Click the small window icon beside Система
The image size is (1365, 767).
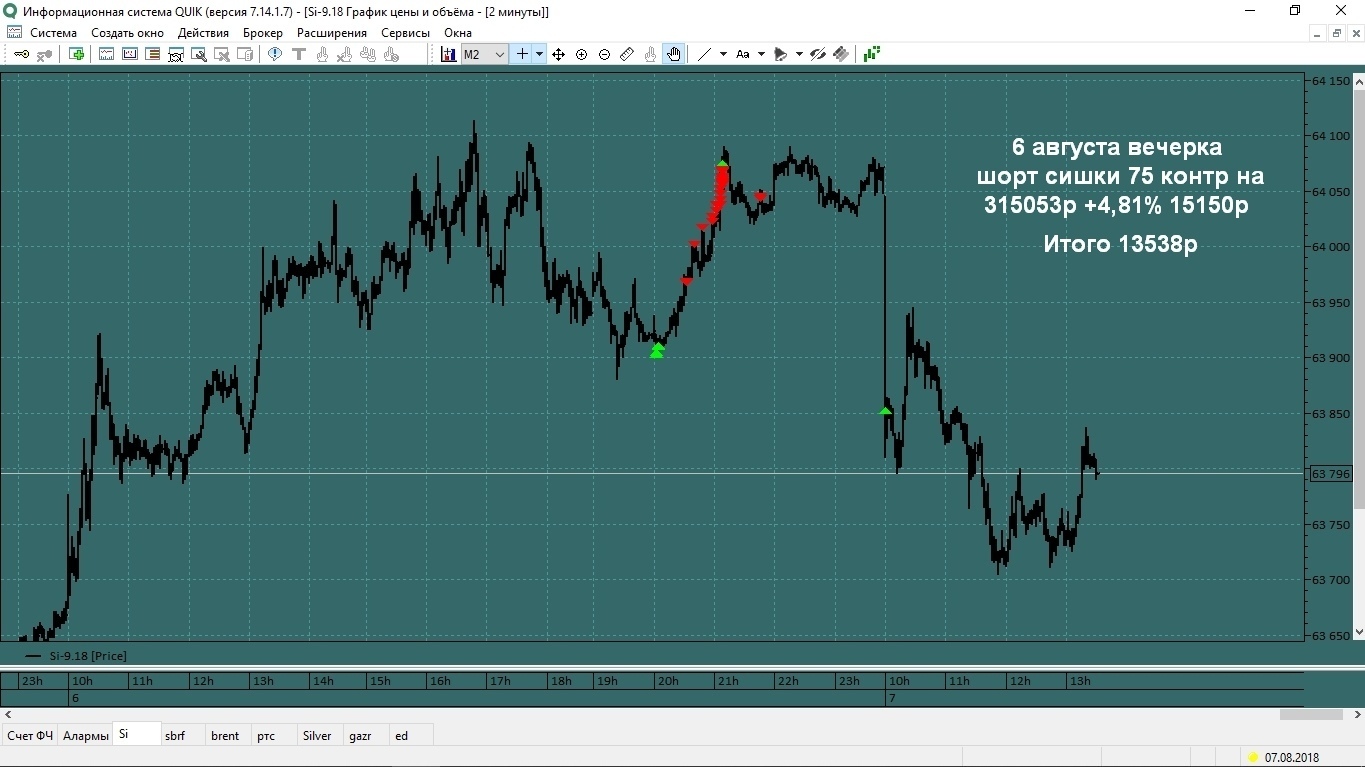[x=14, y=33]
